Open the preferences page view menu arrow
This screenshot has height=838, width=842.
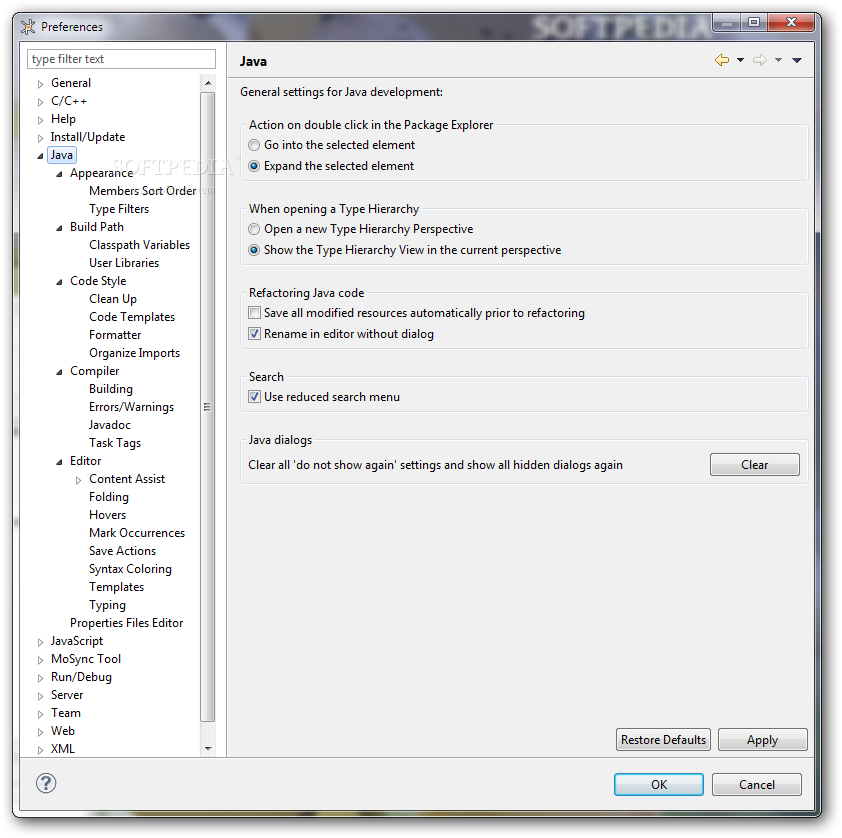[x=797, y=60]
